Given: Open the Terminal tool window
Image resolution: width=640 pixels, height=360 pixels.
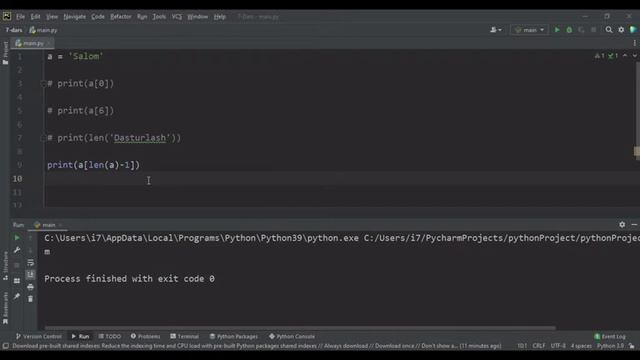Looking at the screenshot, I should [184, 336].
